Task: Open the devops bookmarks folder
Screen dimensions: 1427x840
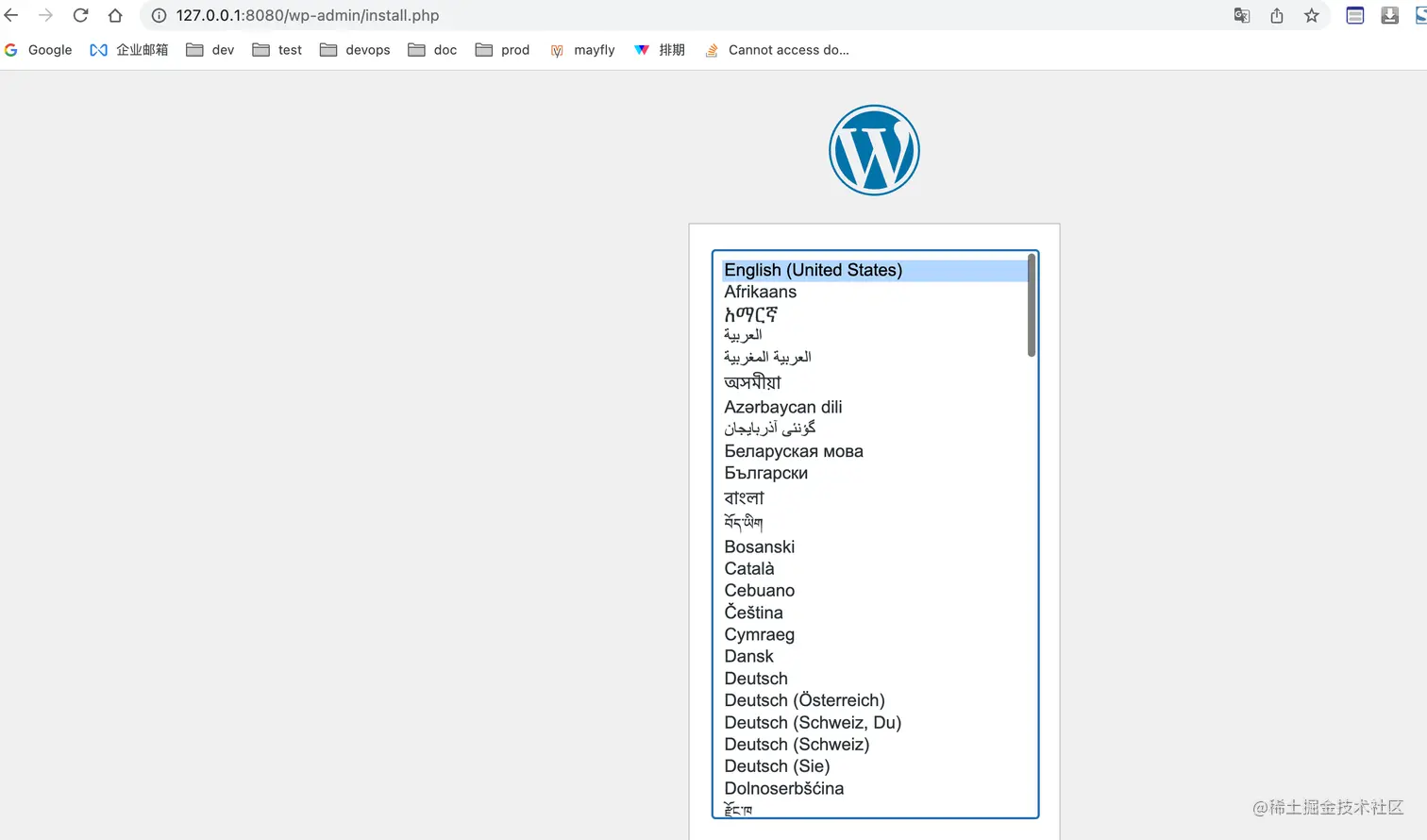Action: coord(355,50)
